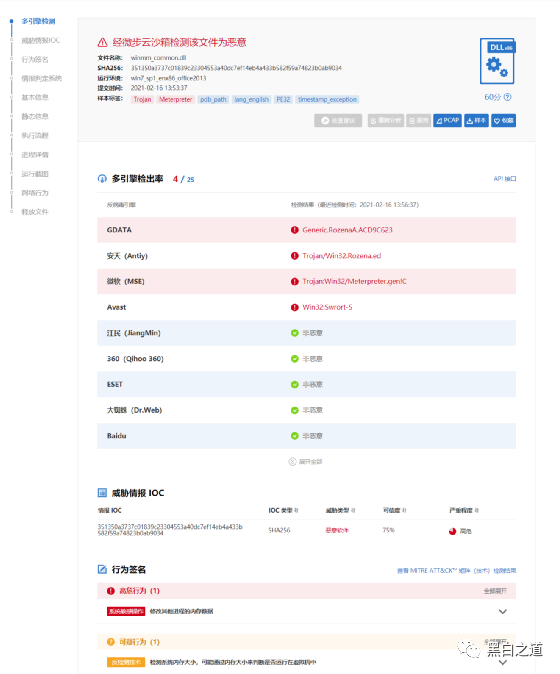Click 全部展开 in the 高危行为 bar
The image size is (560, 674).
(495, 591)
